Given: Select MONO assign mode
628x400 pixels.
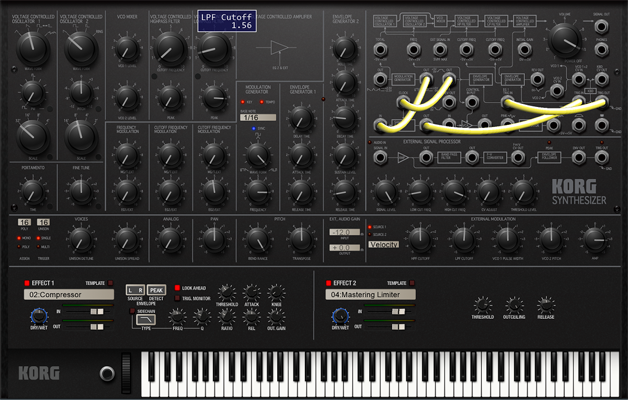Looking at the screenshot, I should [x=19, y=238].
